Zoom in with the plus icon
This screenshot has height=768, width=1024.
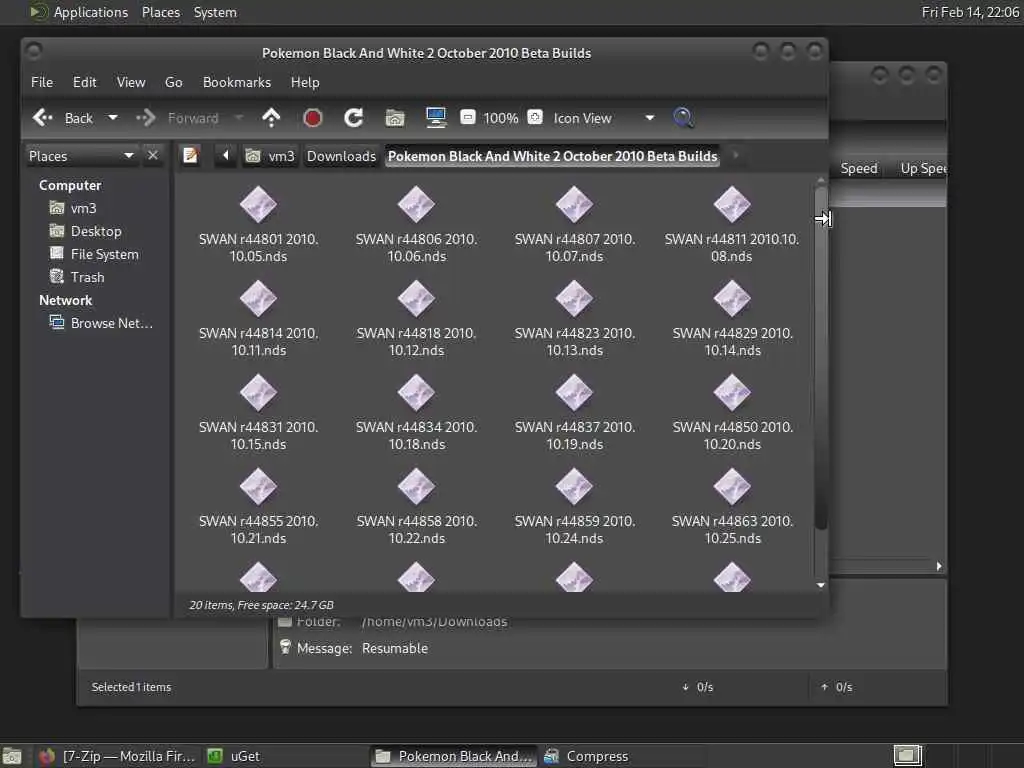535,118
